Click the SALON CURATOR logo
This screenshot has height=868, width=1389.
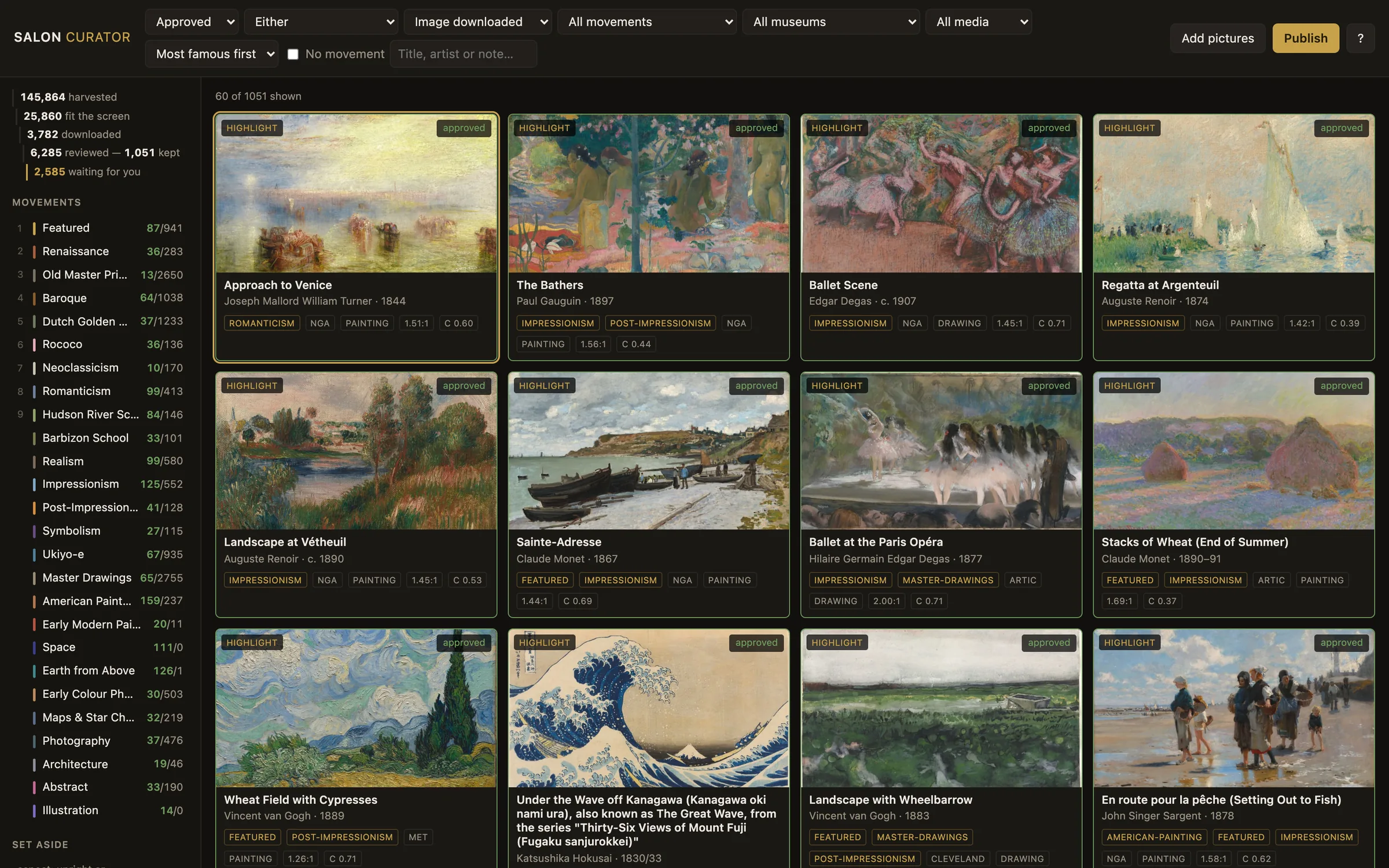tap(72, 37)
